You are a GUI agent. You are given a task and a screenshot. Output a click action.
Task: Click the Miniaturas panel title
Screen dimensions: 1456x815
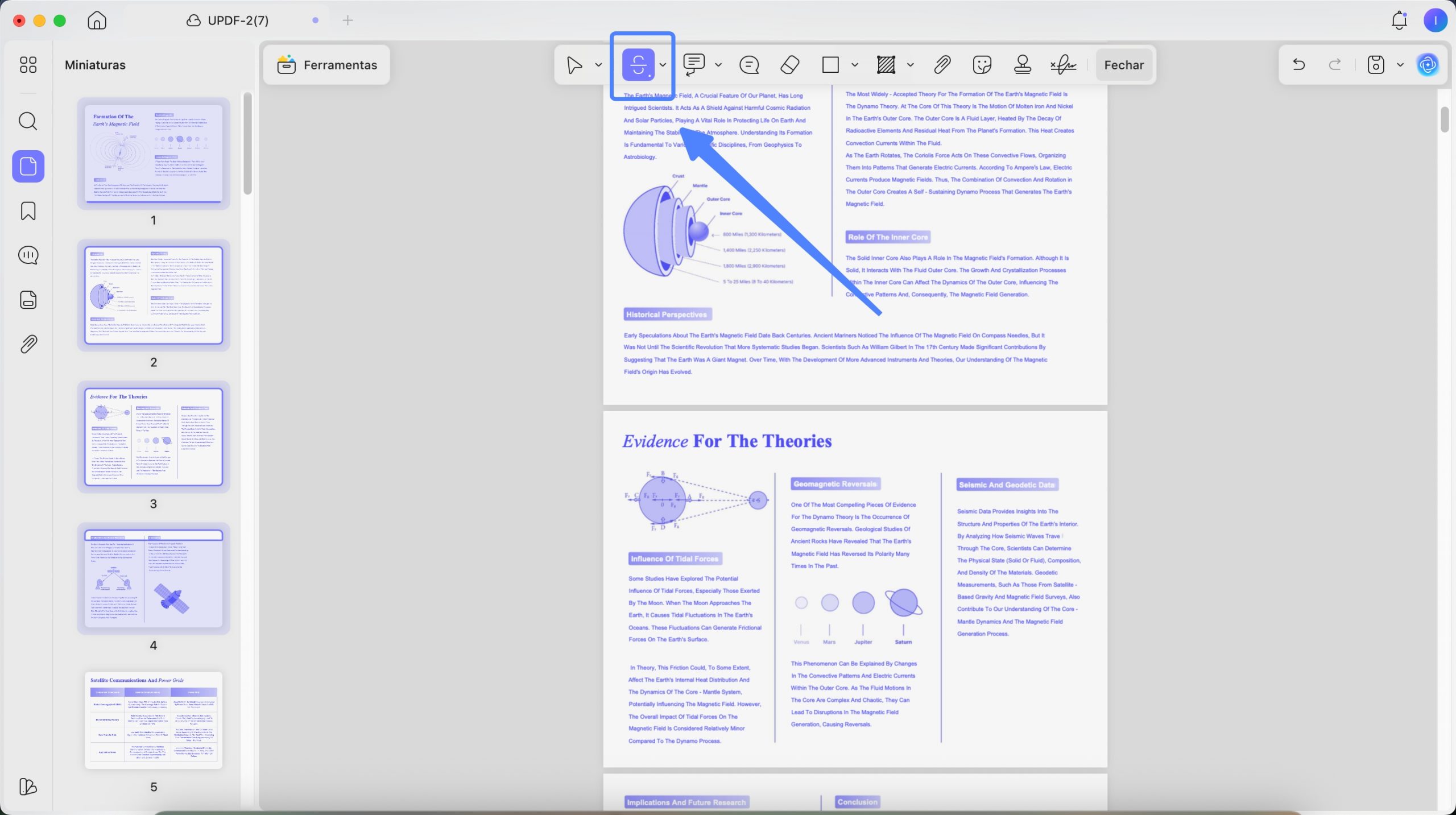(95, 65)
